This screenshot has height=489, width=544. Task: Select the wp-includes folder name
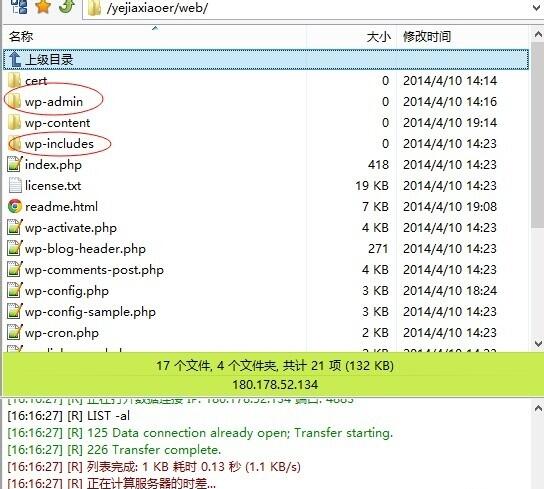(x=59, y=144)
